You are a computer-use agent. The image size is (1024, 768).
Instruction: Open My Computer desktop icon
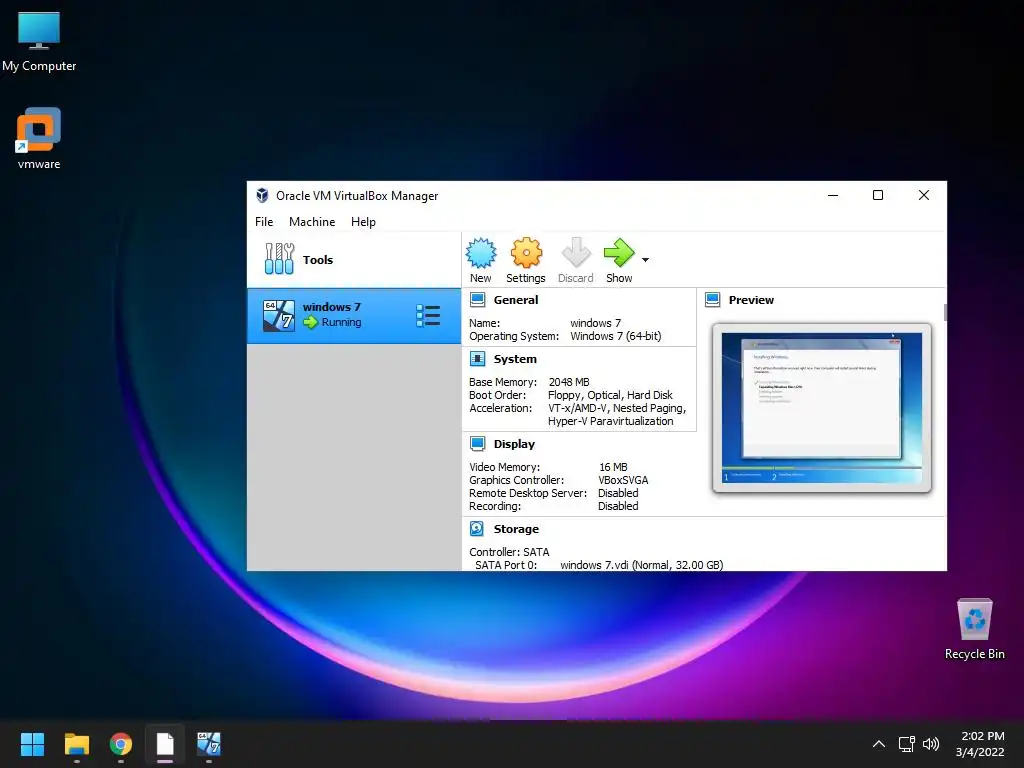pos(39,42)
